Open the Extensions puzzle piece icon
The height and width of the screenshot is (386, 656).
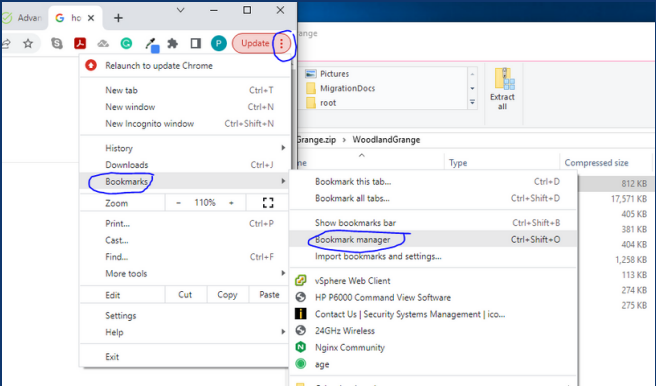pos(172,43)
